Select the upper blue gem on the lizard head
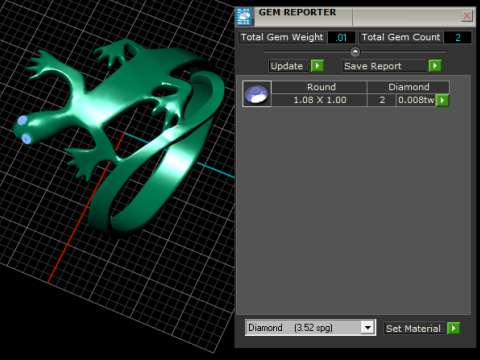The height and width of the screenshot is (360, 480). 22,120
